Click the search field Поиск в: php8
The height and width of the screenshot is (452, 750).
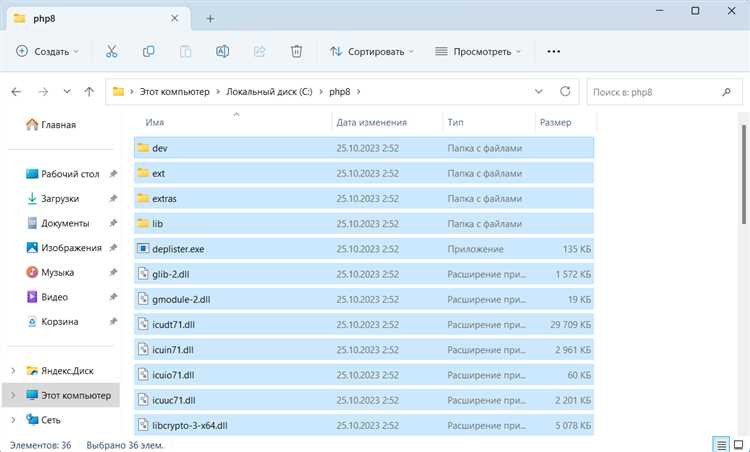point(664,92)
